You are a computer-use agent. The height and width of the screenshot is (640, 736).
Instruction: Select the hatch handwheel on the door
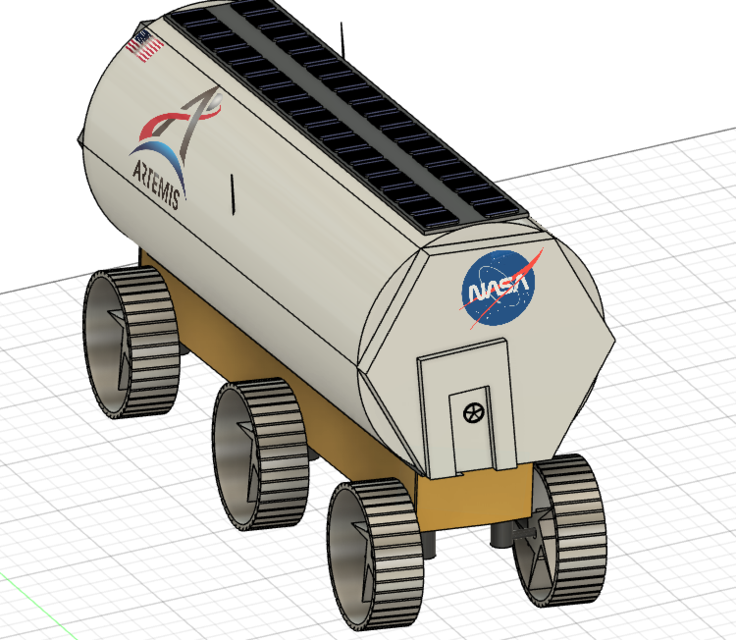pyautogui.click(x=473, y=413)
